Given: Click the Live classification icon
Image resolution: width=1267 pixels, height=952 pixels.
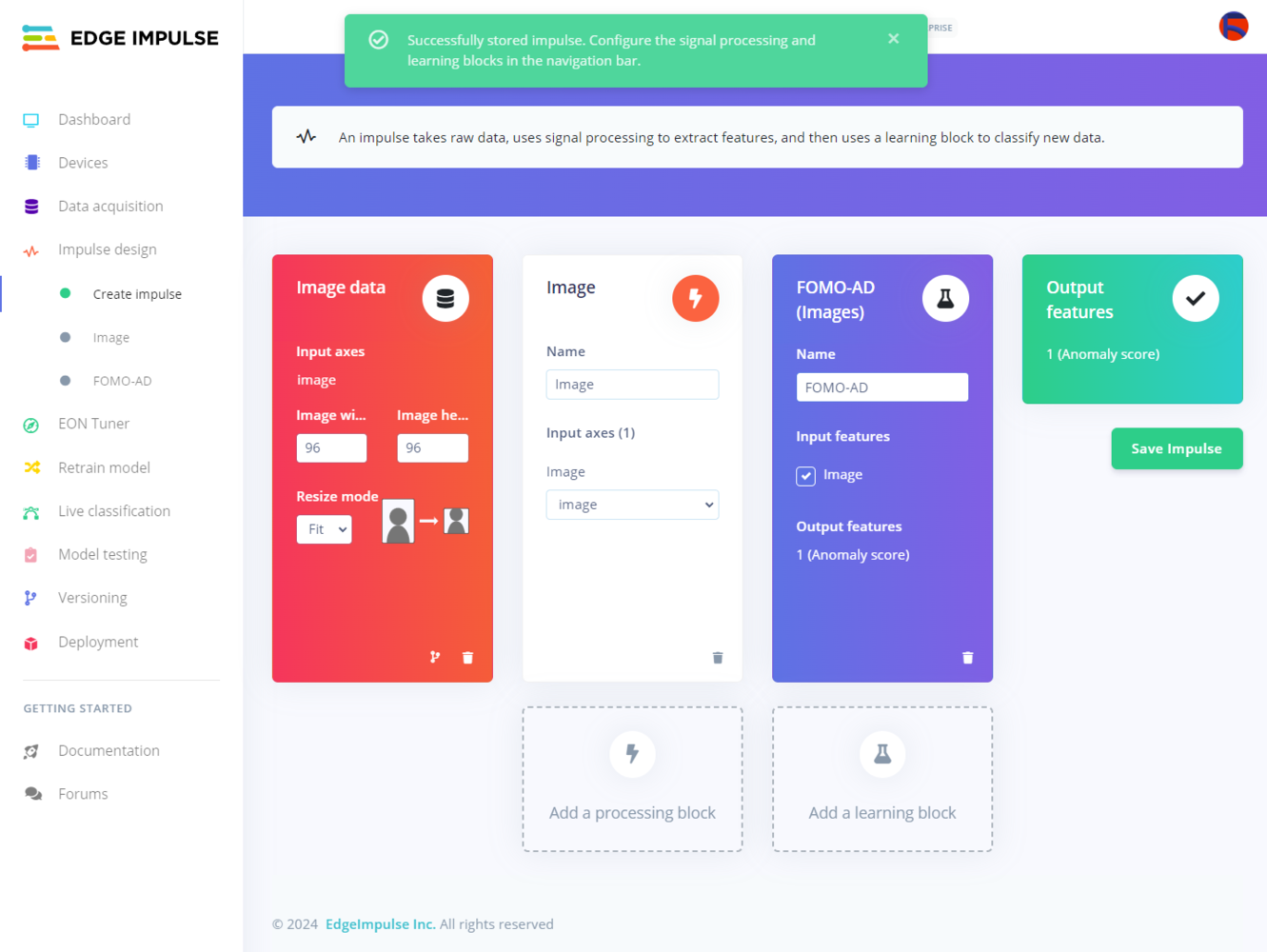Looking at the screenshot, I should (31, 512).
